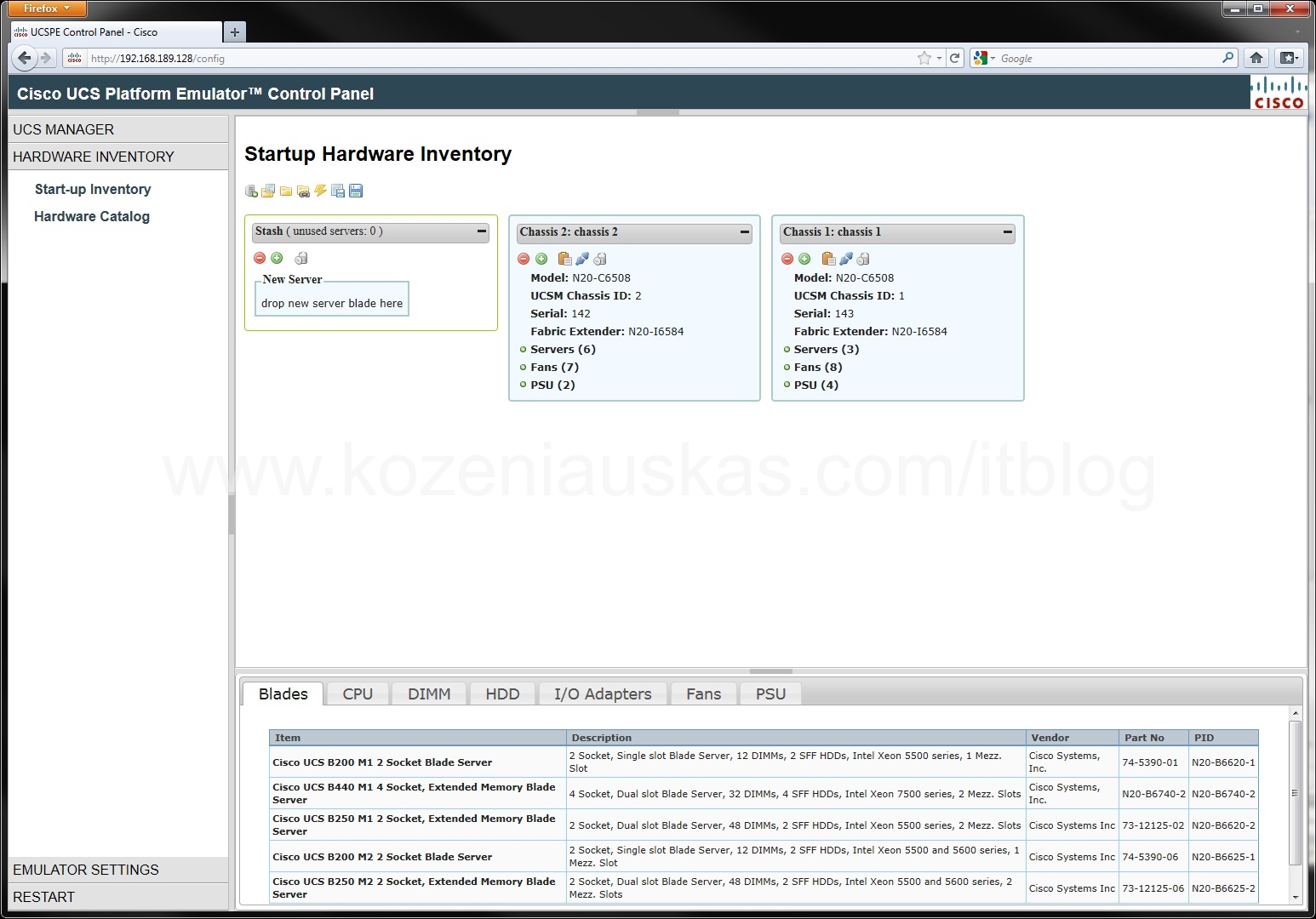This screenshot has width=1316, height=919.
Task: Click the lightning bolt toolbar icon
Action: [x=320, y=191]
